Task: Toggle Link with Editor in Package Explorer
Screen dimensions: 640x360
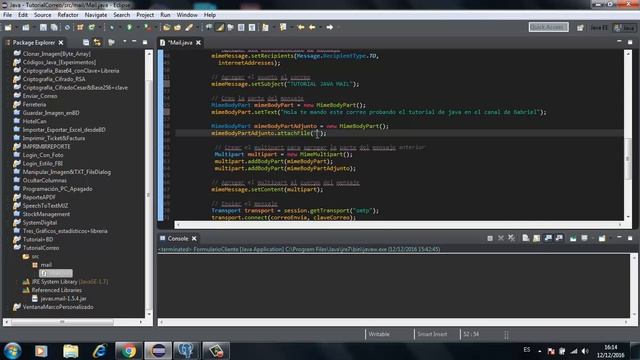Action: click(97, 42)
